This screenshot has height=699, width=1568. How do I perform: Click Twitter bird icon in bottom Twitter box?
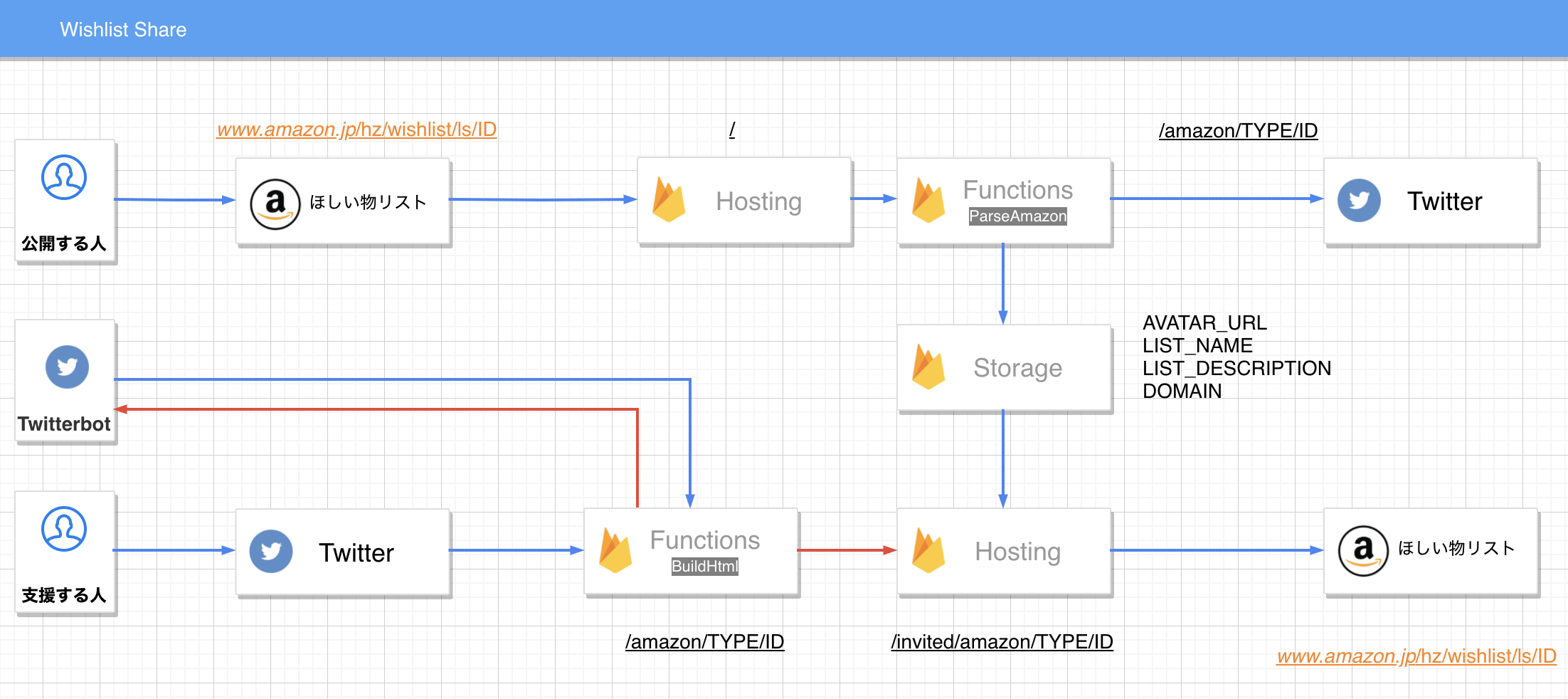pos(271,551)
